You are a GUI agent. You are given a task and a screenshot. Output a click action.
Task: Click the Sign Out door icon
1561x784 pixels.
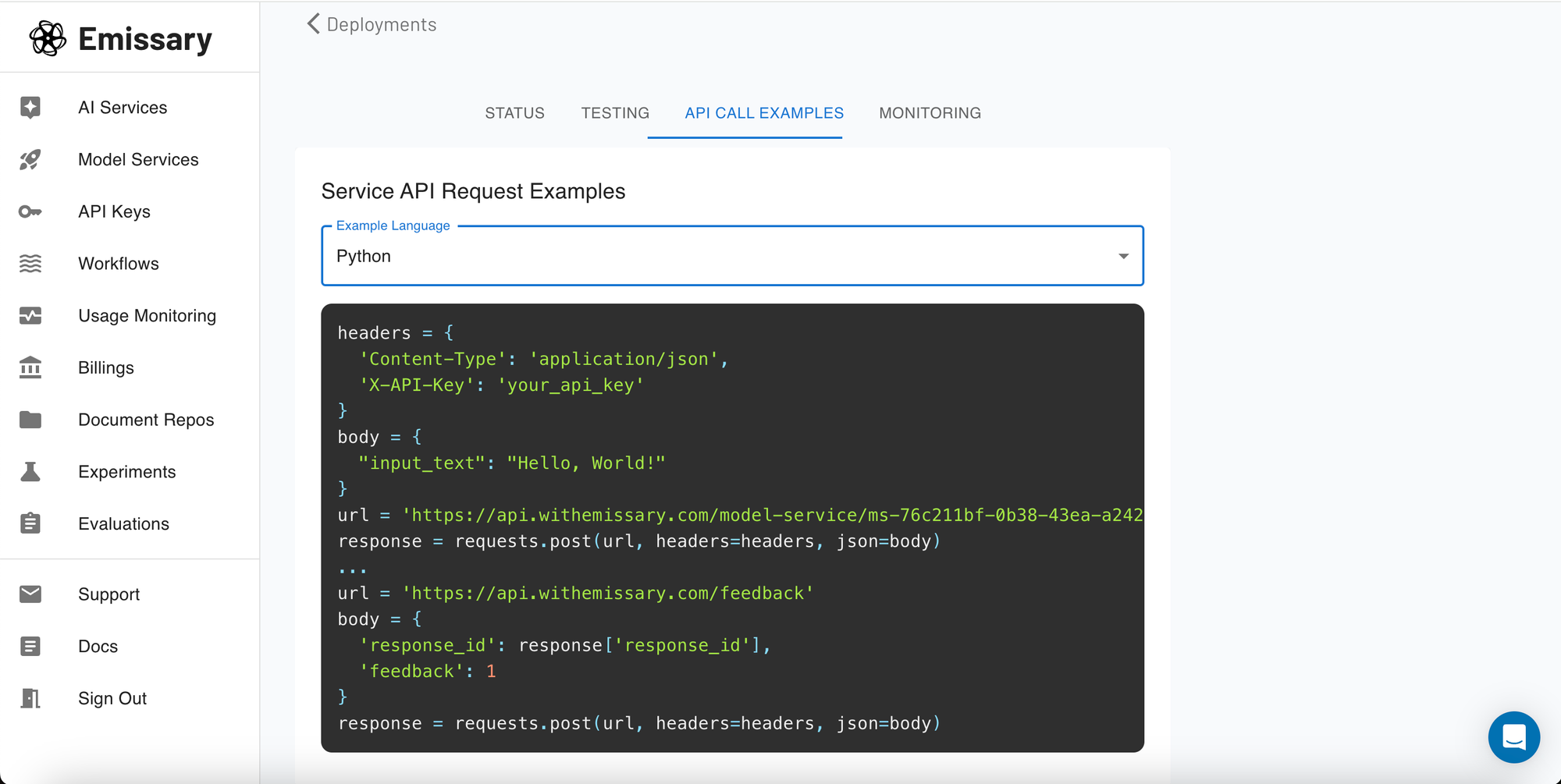pos(30,698)
